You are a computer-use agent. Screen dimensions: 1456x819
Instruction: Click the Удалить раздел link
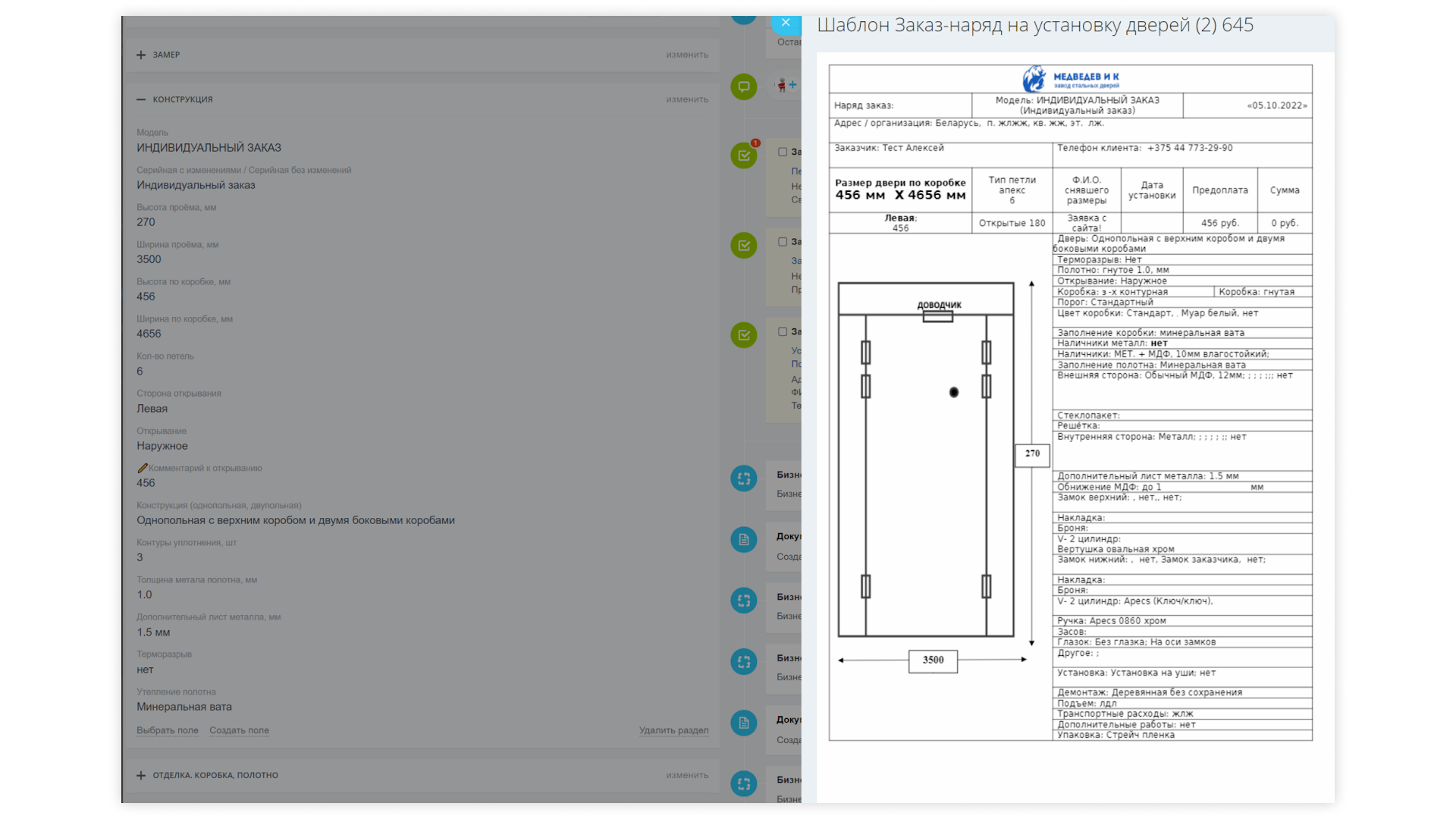click(x=673, y=730)
